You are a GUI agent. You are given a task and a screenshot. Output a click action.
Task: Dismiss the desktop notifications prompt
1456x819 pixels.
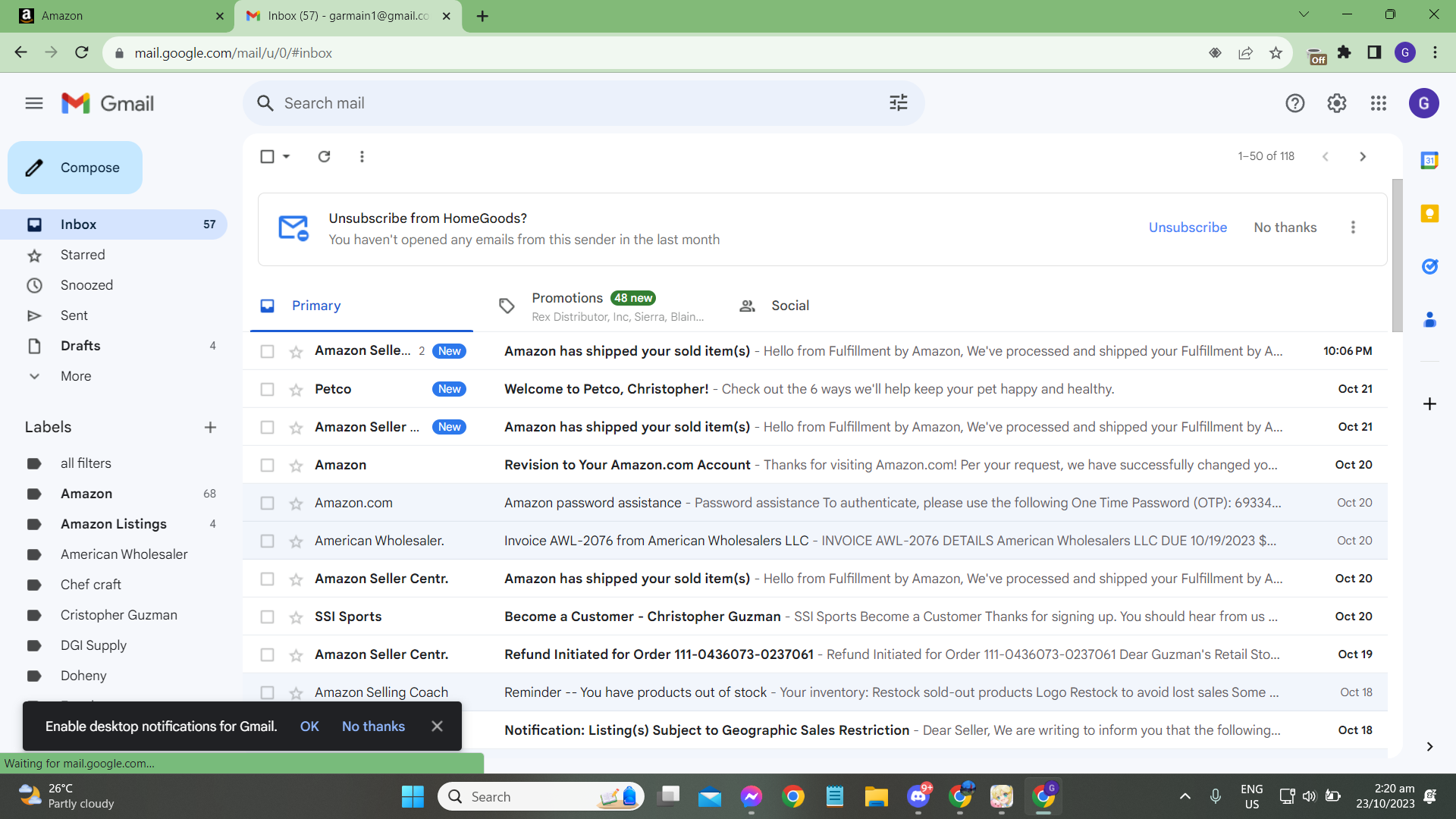point(437,726)
